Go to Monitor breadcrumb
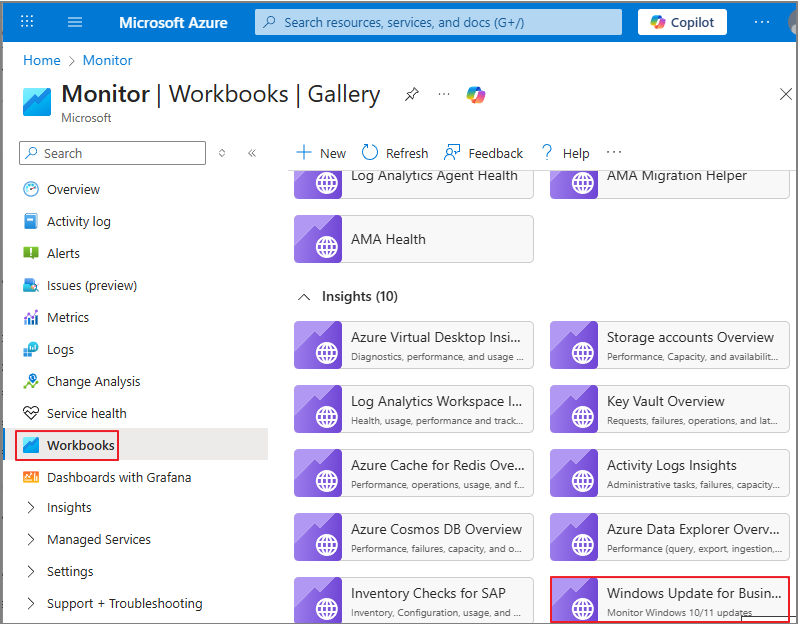798x624 pixels. point(107,60)
